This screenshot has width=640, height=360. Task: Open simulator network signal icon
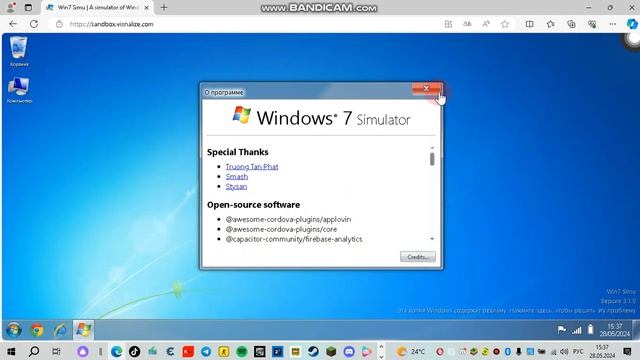[x=576, y=330]
